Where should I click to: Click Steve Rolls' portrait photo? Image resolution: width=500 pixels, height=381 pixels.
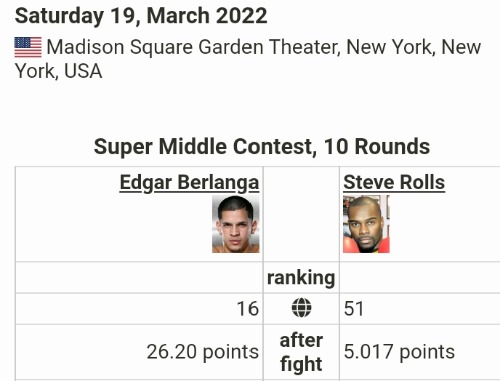(x=366, y=224)
